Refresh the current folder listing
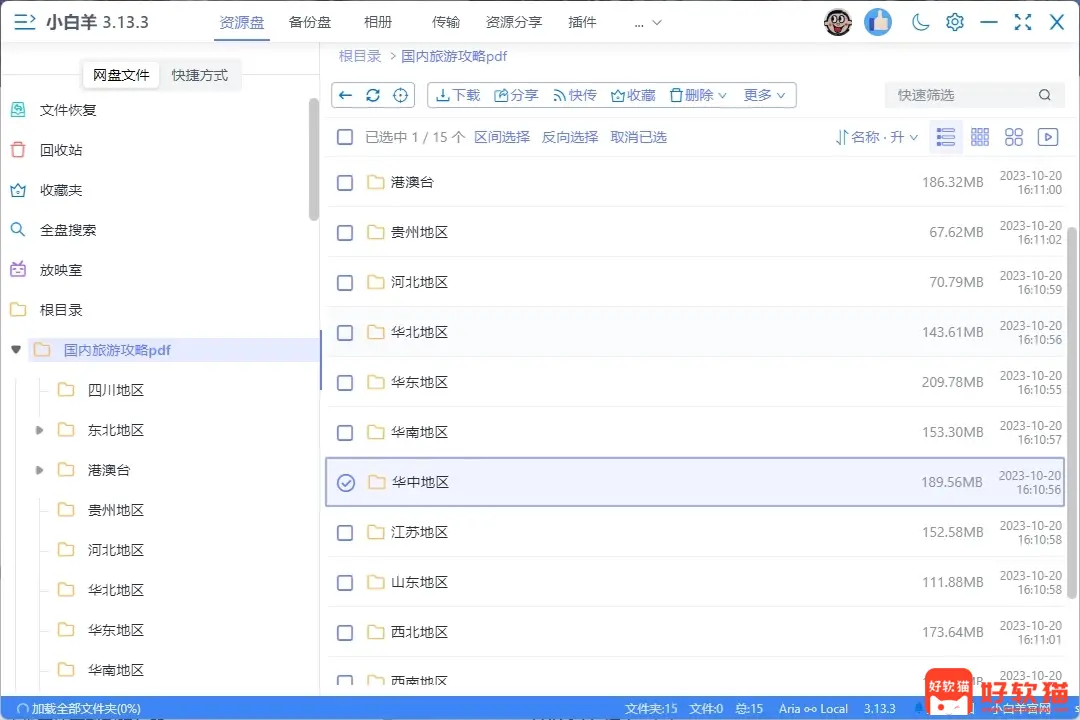1080x720 pixels. (373, 95)
